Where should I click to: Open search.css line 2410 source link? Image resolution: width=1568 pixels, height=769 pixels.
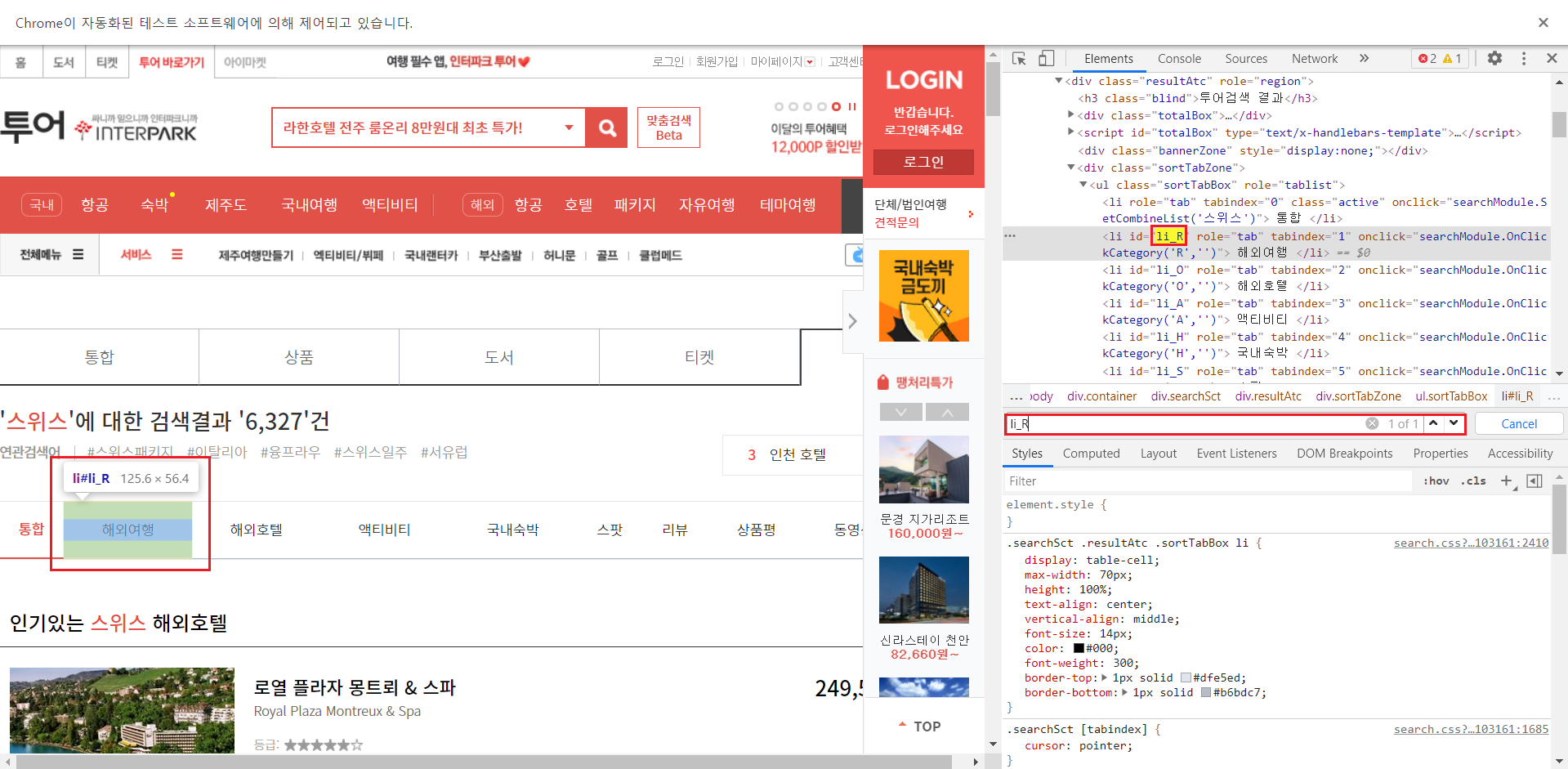1471,543
